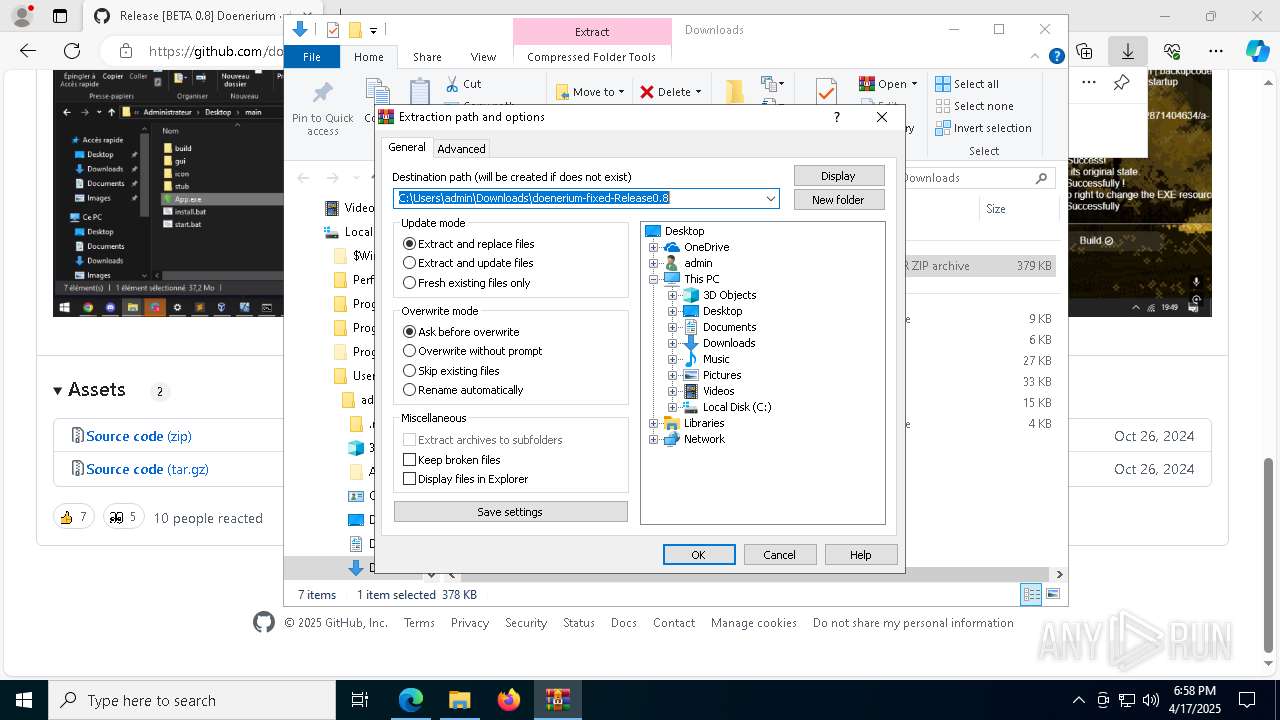Click the Cancel button
1280x720 pixels.
780,554
